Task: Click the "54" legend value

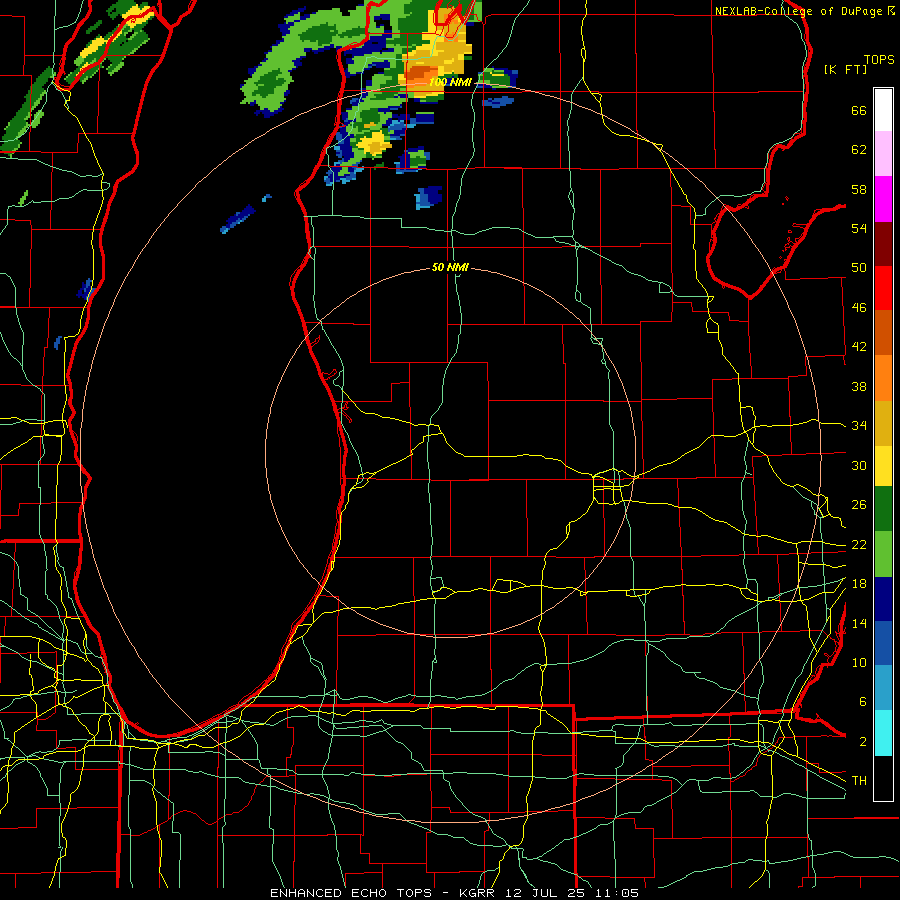Action: point(859,228)
